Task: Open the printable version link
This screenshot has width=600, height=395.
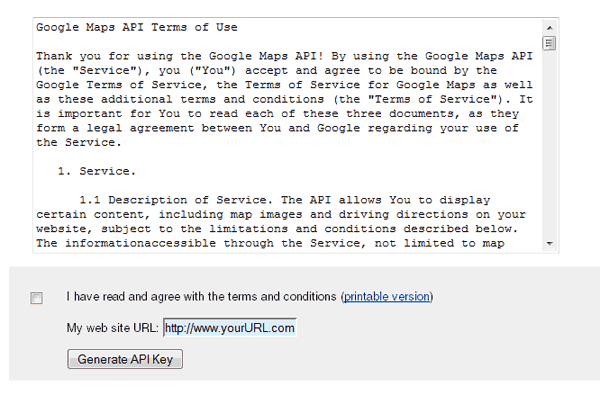Action: pyautogui.click(x=387, y=297)
